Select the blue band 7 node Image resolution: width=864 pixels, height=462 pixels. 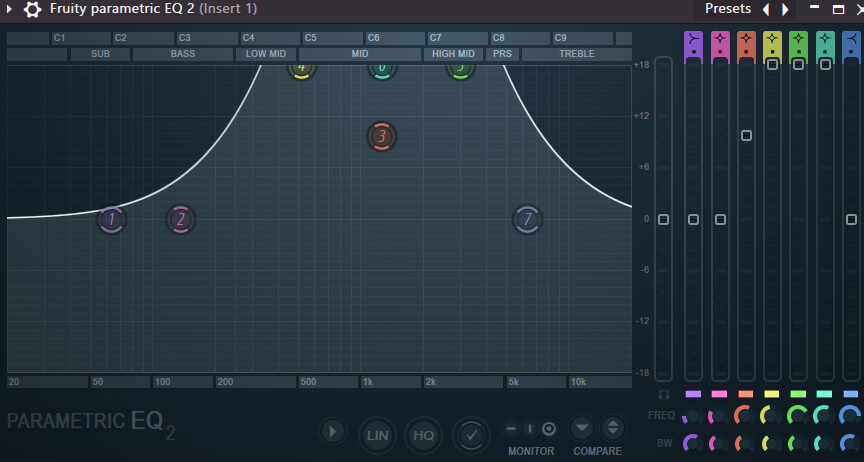pos(527,219)
